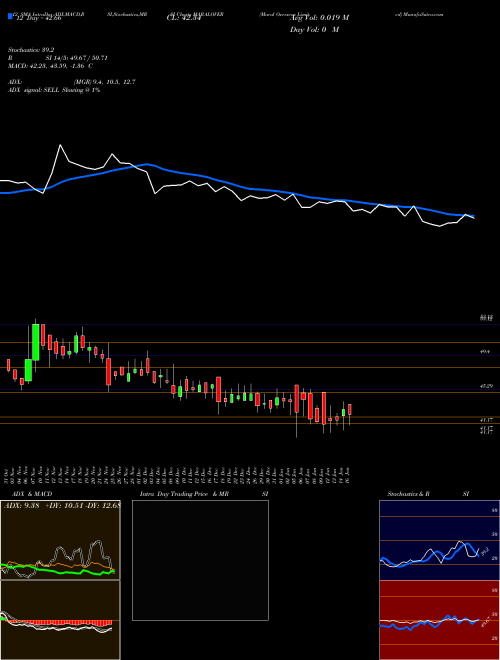Click the 'Day Vol: 0 M' label
This screenshot has height=660, width=500.
(314, 30)
